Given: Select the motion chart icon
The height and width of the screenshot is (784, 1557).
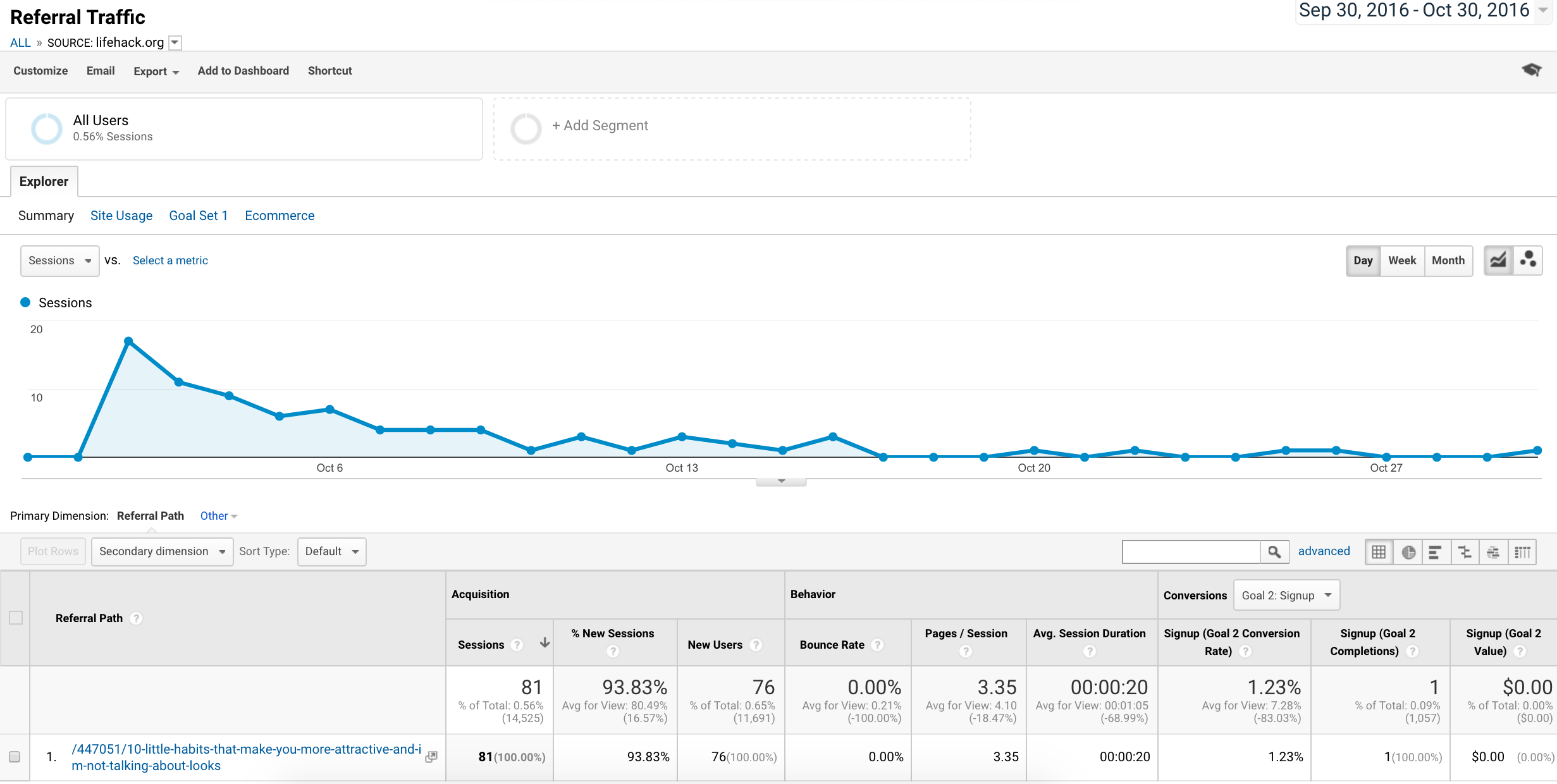Looking at the screenshot, I should click(x=1528, y=260).
